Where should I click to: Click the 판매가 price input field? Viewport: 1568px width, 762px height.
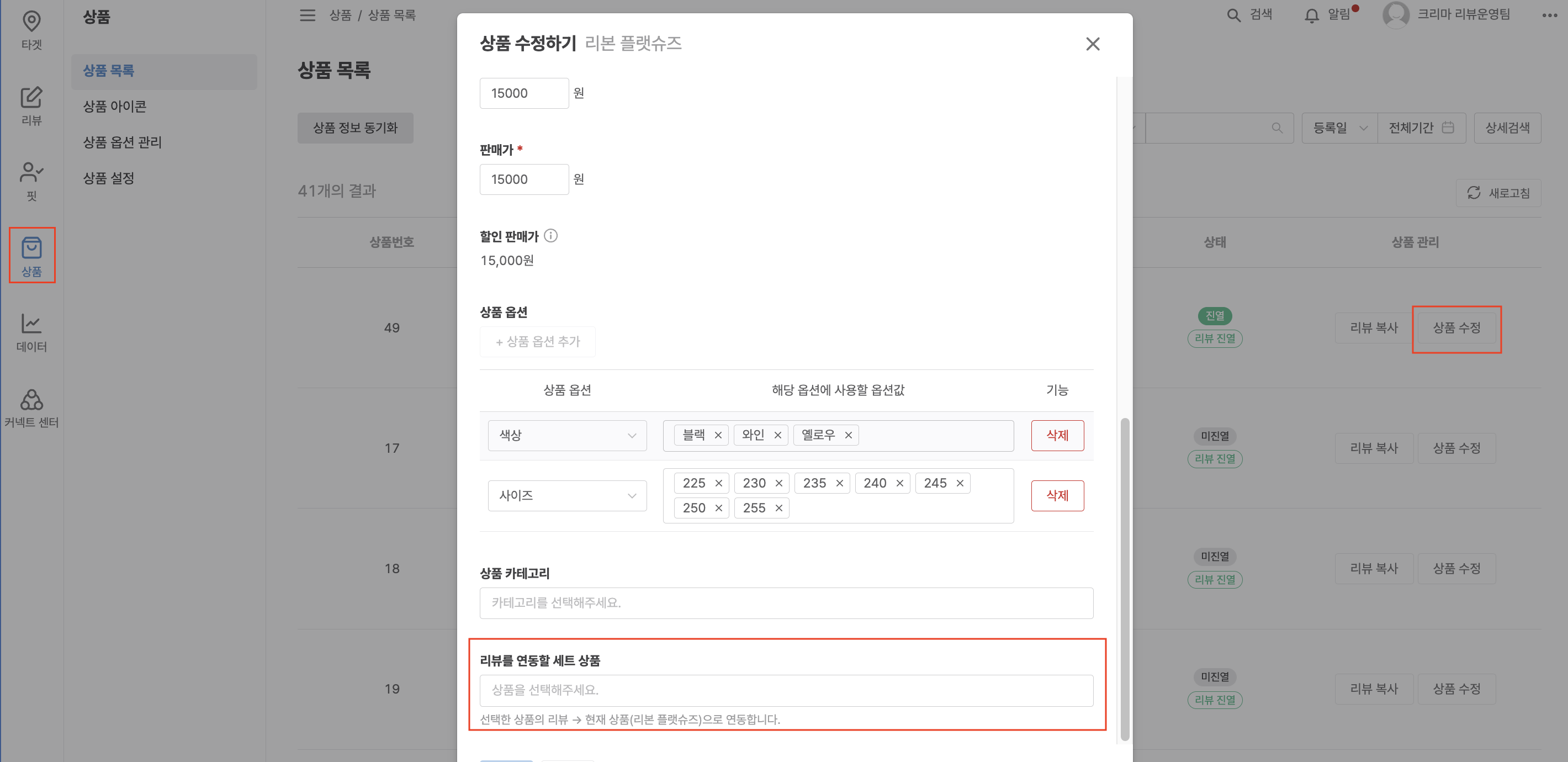click(x=523, y=179)
